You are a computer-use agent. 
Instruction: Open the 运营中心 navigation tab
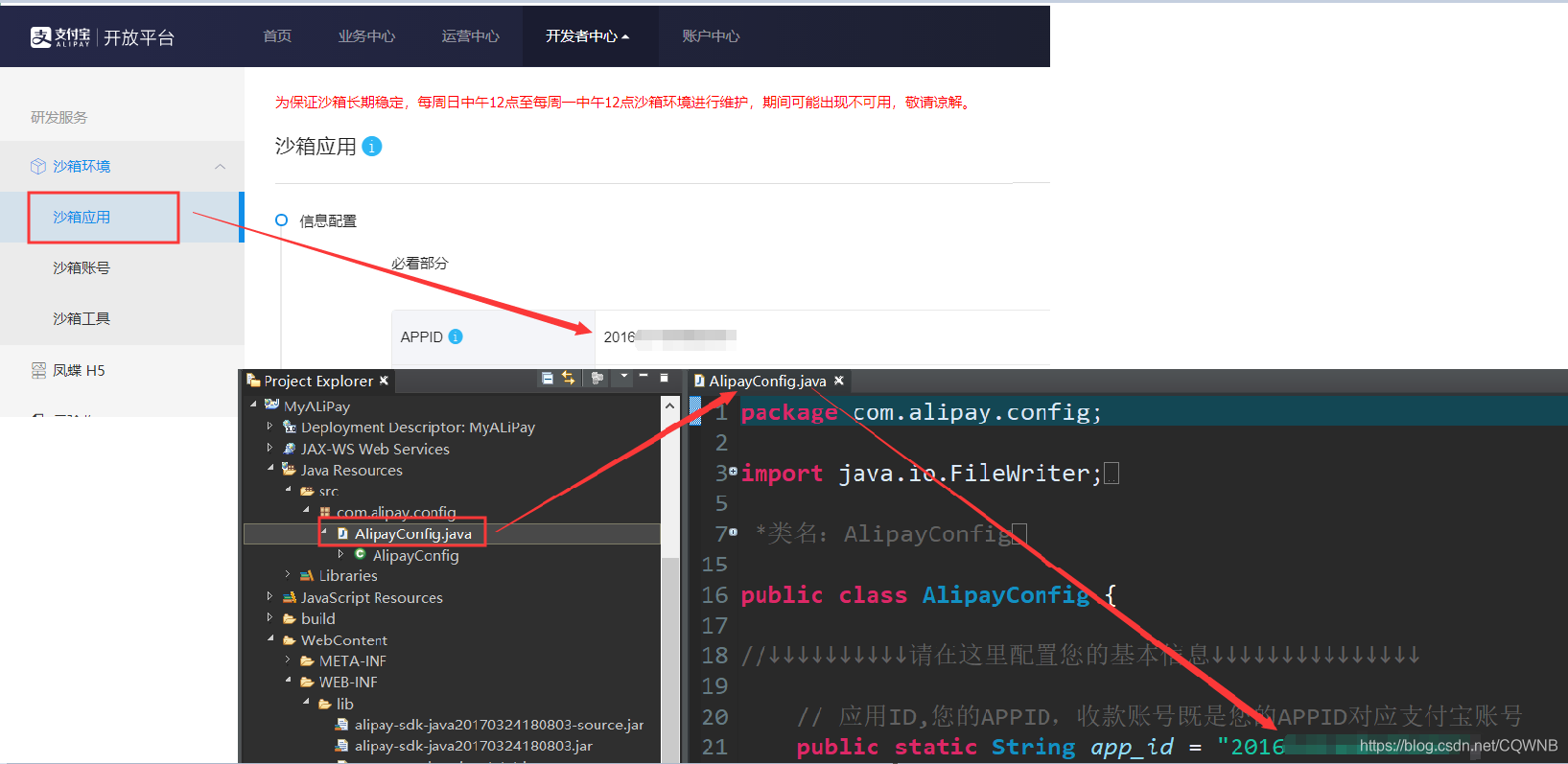(470, 36)
